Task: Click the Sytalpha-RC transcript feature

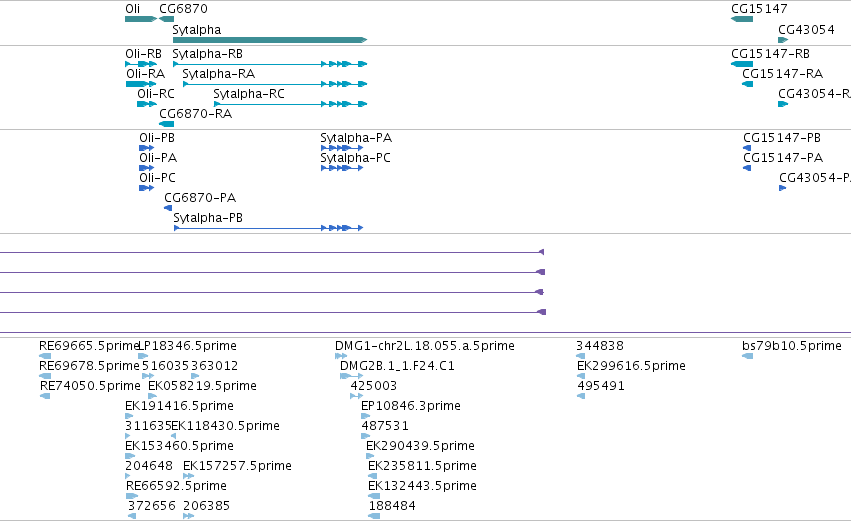Action: (290, 104)
